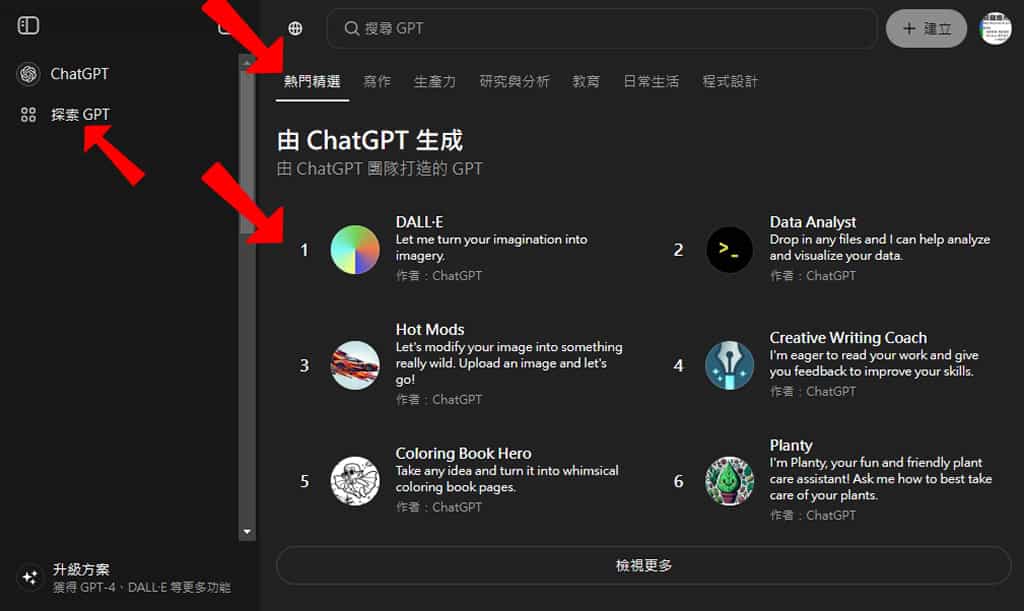Open 探索 GPT in the sidebar

[x=80, y=115]
